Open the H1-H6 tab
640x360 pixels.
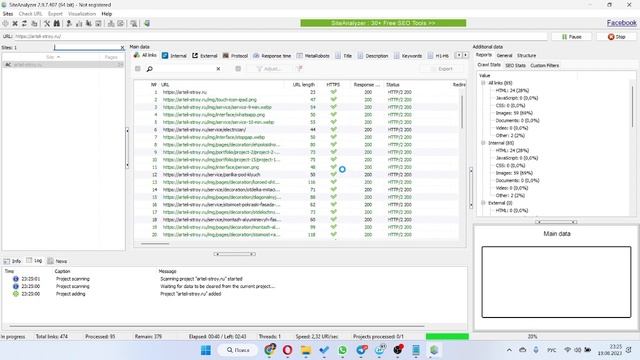click(438, 56)
